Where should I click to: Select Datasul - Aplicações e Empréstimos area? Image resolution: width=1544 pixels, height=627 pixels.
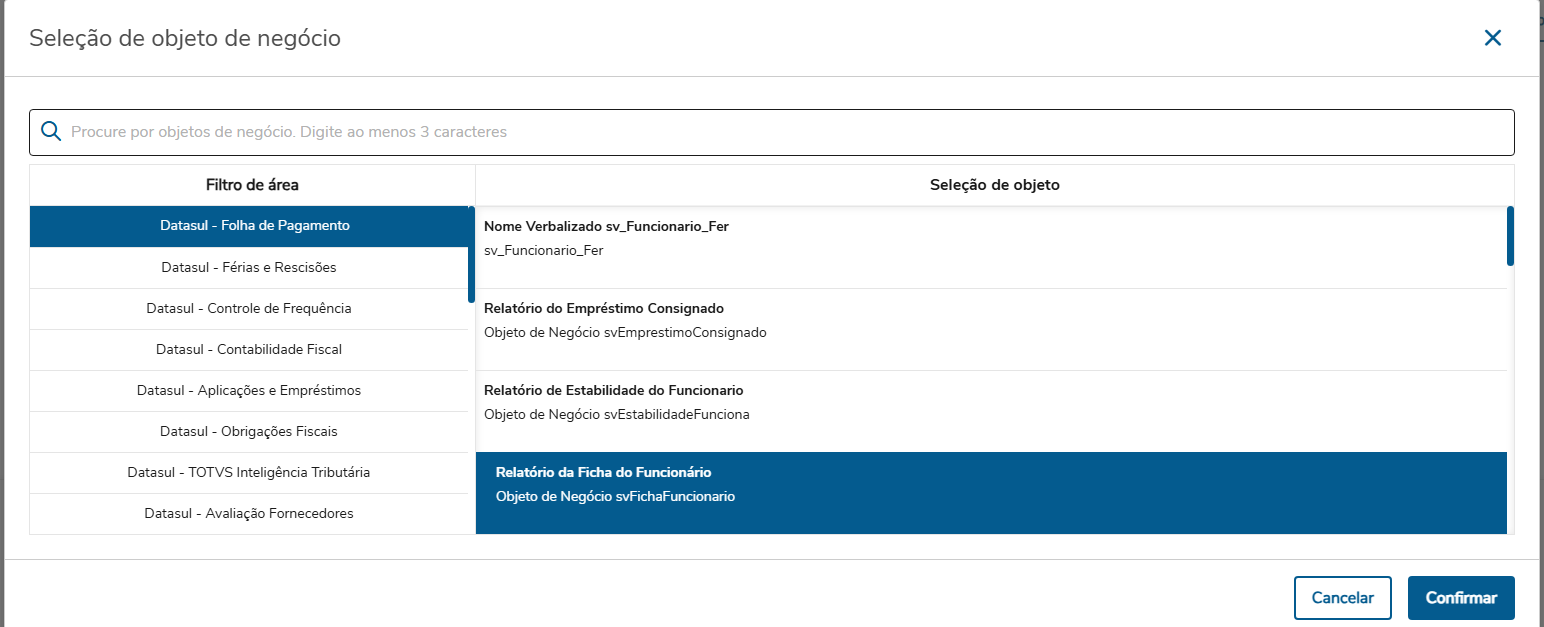[248, 390]
